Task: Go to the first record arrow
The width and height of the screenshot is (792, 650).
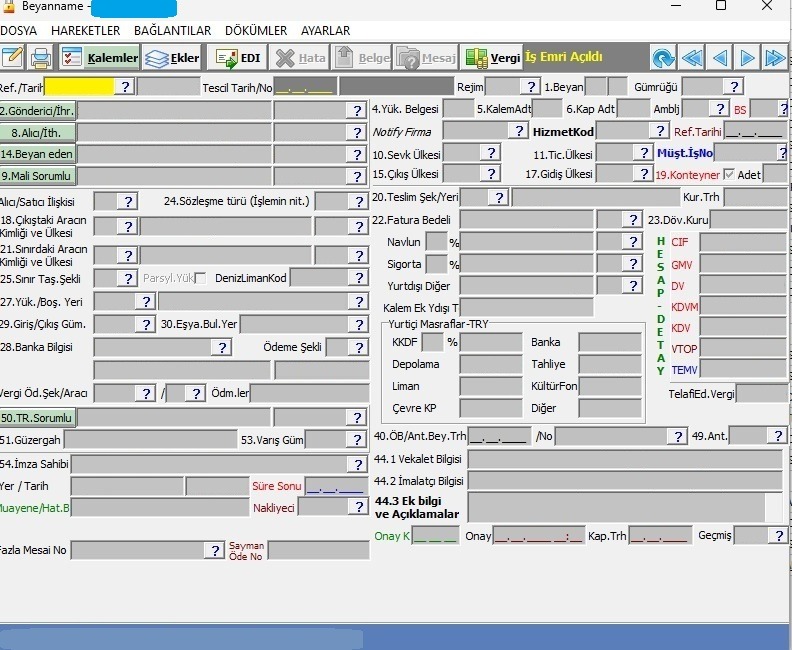Action: tap(691, 58)
